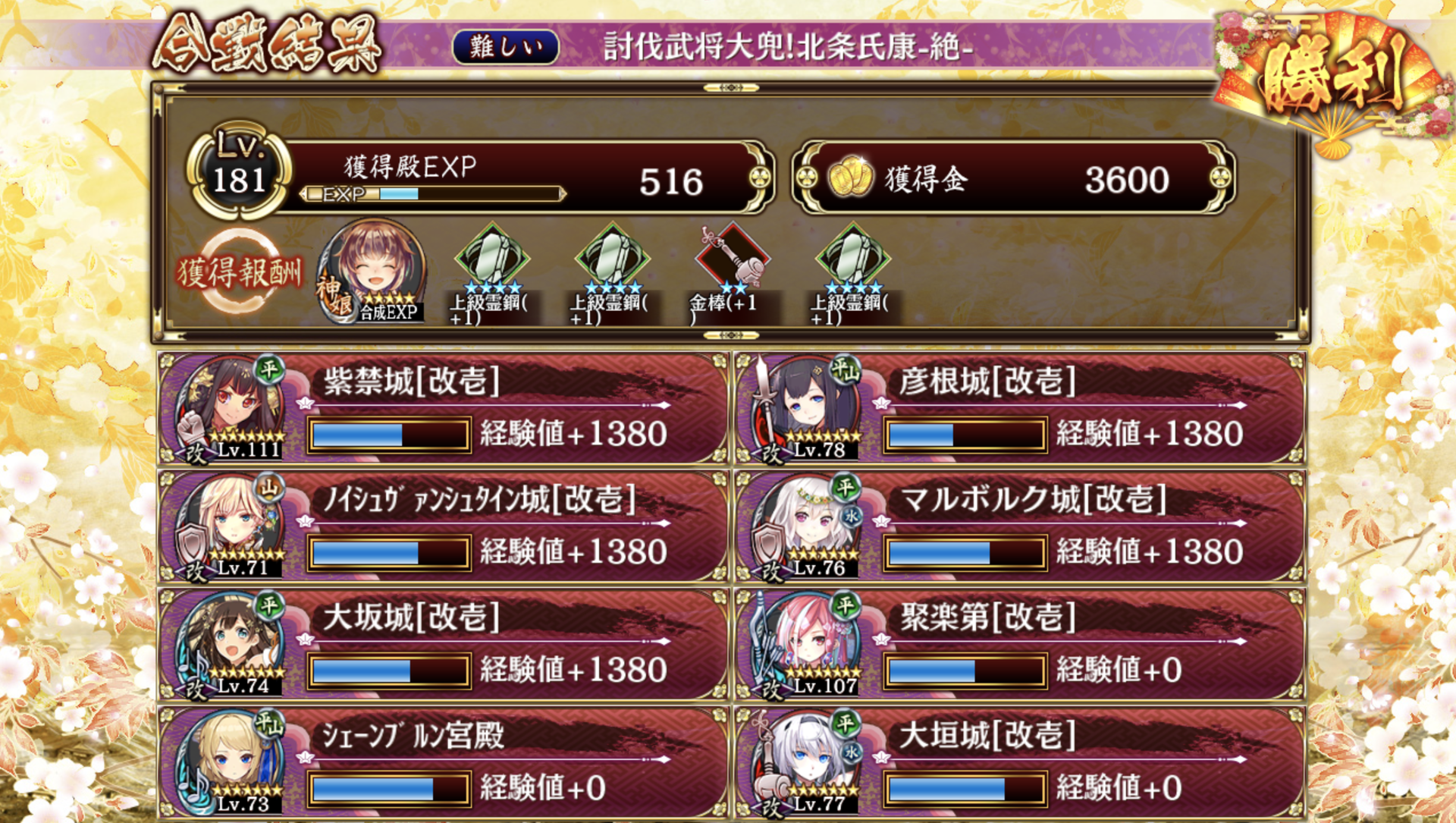Tap the Lv.181 player level badge

(240, 169)
